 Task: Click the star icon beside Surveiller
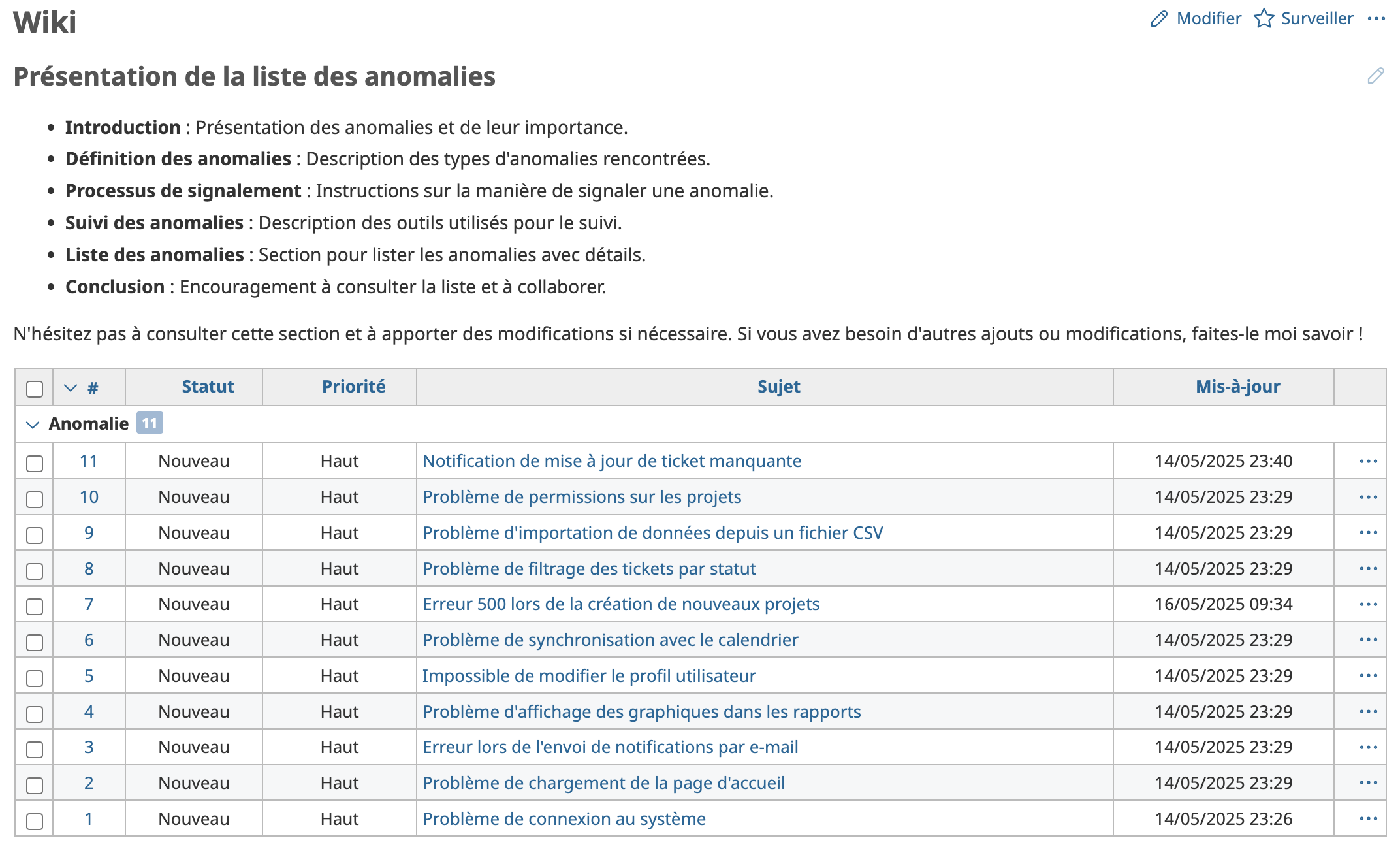tap(1264, 19)
